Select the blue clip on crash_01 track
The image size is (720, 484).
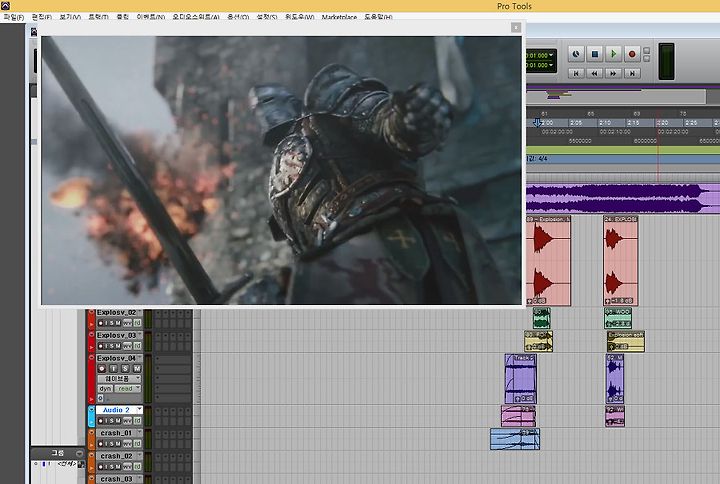pyautogui.click(x=515, y=439)
